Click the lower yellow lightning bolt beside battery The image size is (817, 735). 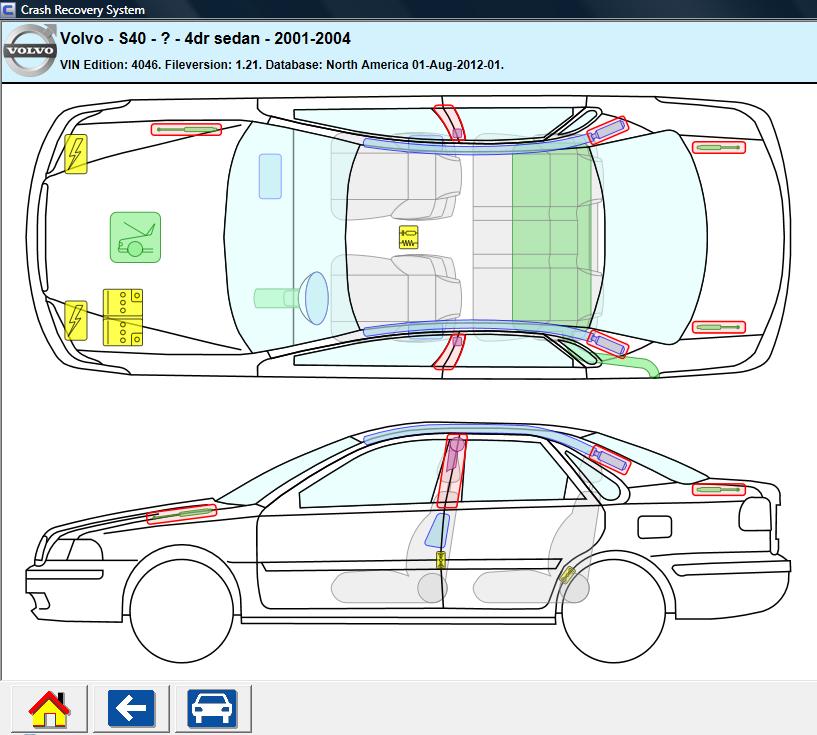point(76,320)
